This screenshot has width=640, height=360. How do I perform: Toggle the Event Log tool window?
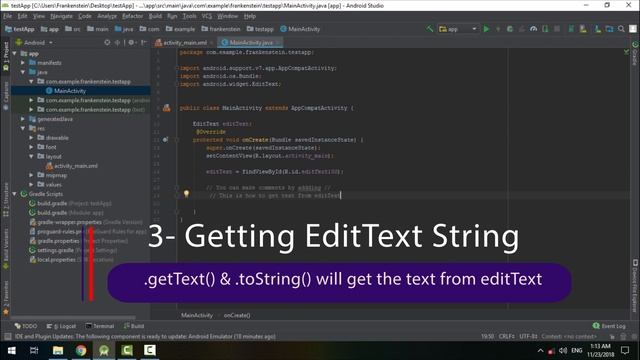(609, 326)
